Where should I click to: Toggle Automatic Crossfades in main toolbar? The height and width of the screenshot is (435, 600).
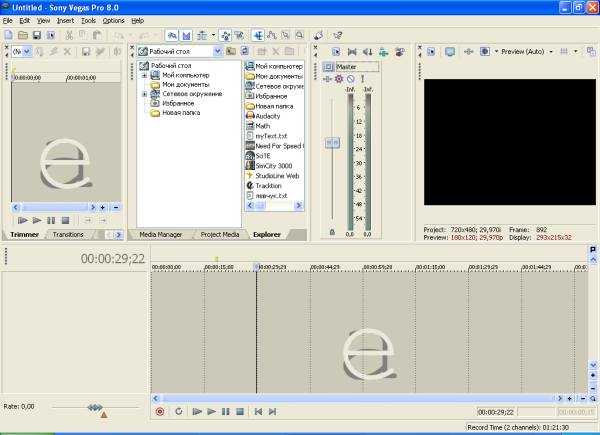[x=186, y=36]
